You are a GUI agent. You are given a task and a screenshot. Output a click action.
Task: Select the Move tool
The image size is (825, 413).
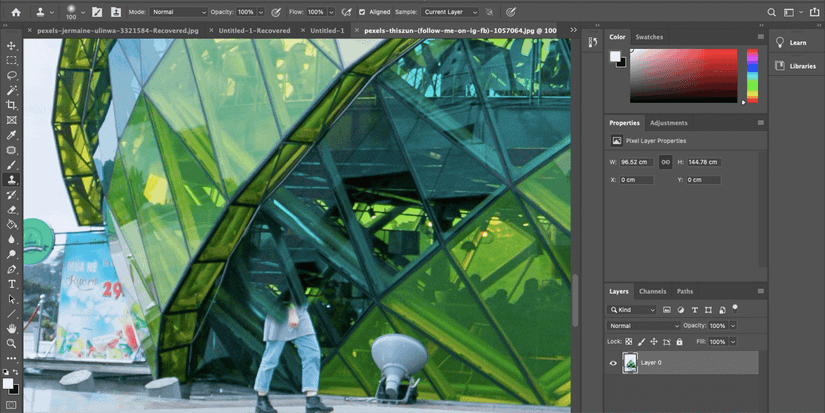coord(12,45)
